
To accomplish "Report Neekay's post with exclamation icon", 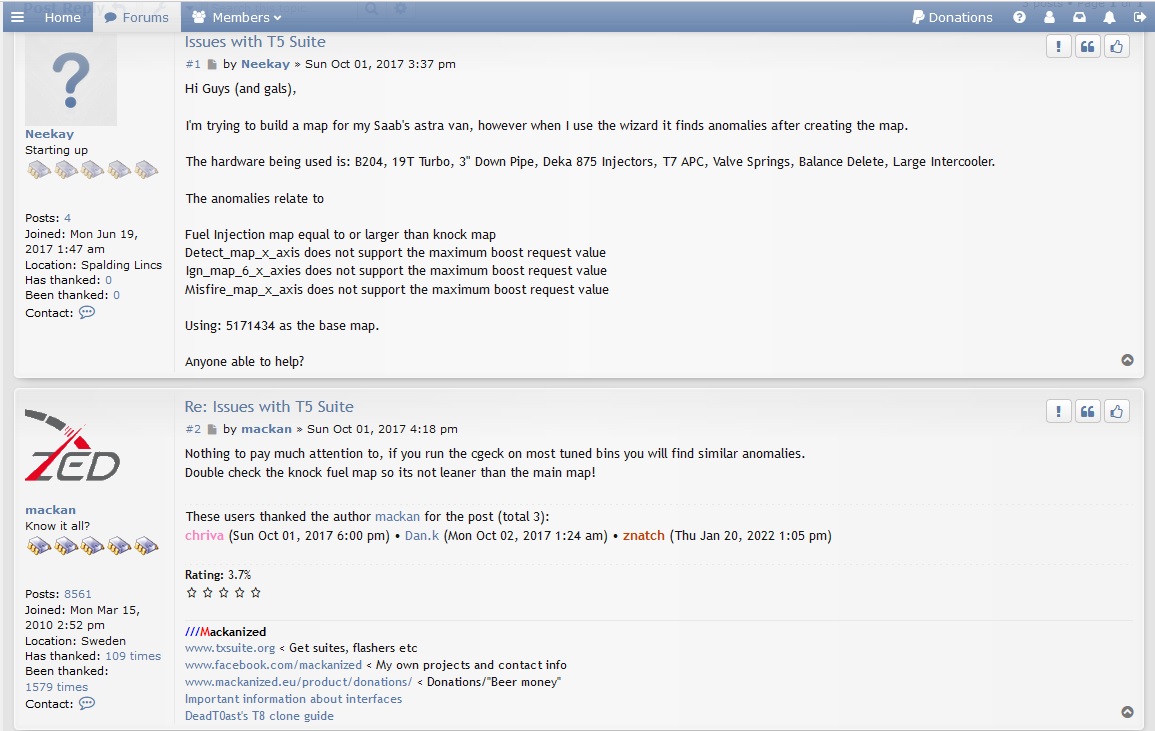I will 1059,46.
